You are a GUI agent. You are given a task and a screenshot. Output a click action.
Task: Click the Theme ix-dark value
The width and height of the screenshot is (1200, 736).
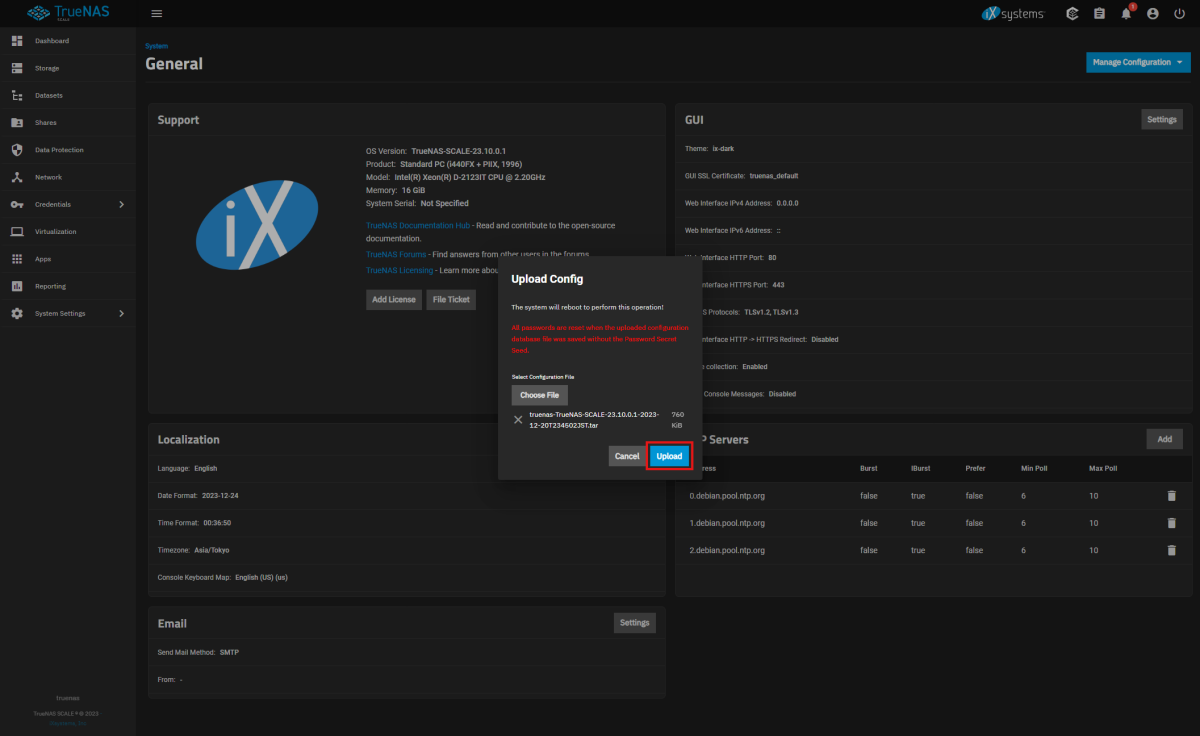tap(723, 148)
